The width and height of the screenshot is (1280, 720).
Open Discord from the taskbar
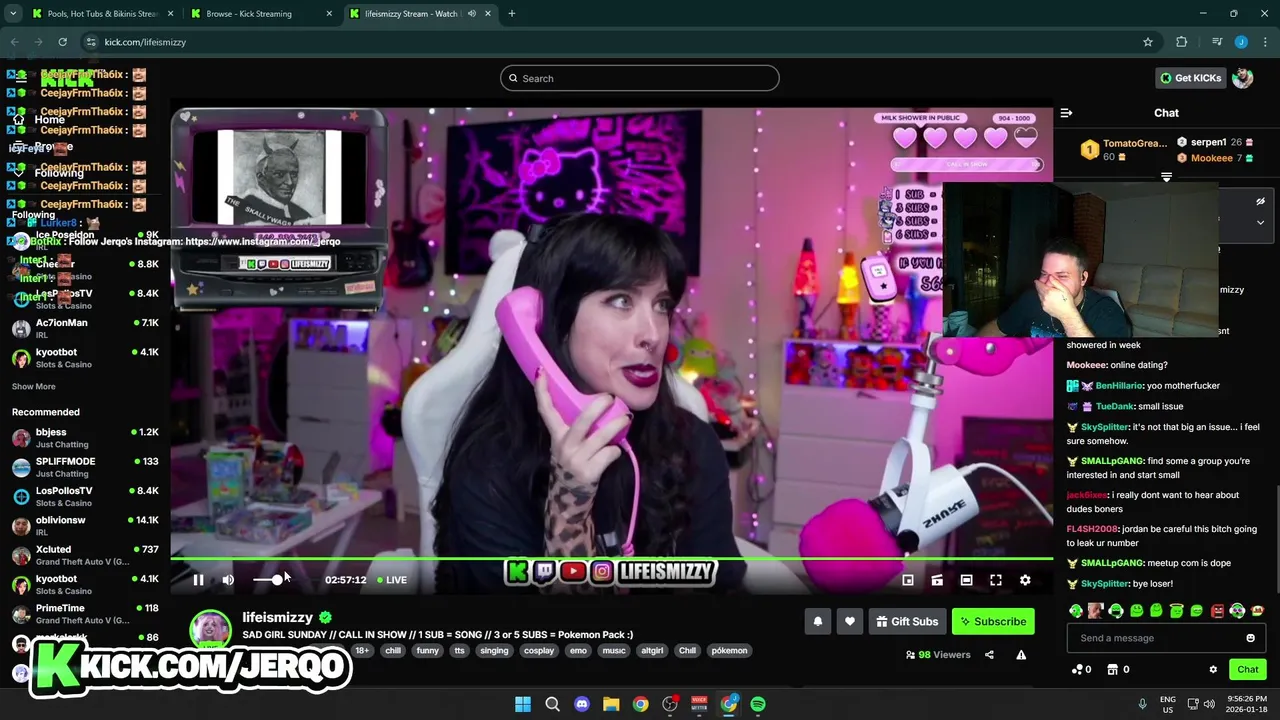[x=582, y=704]
